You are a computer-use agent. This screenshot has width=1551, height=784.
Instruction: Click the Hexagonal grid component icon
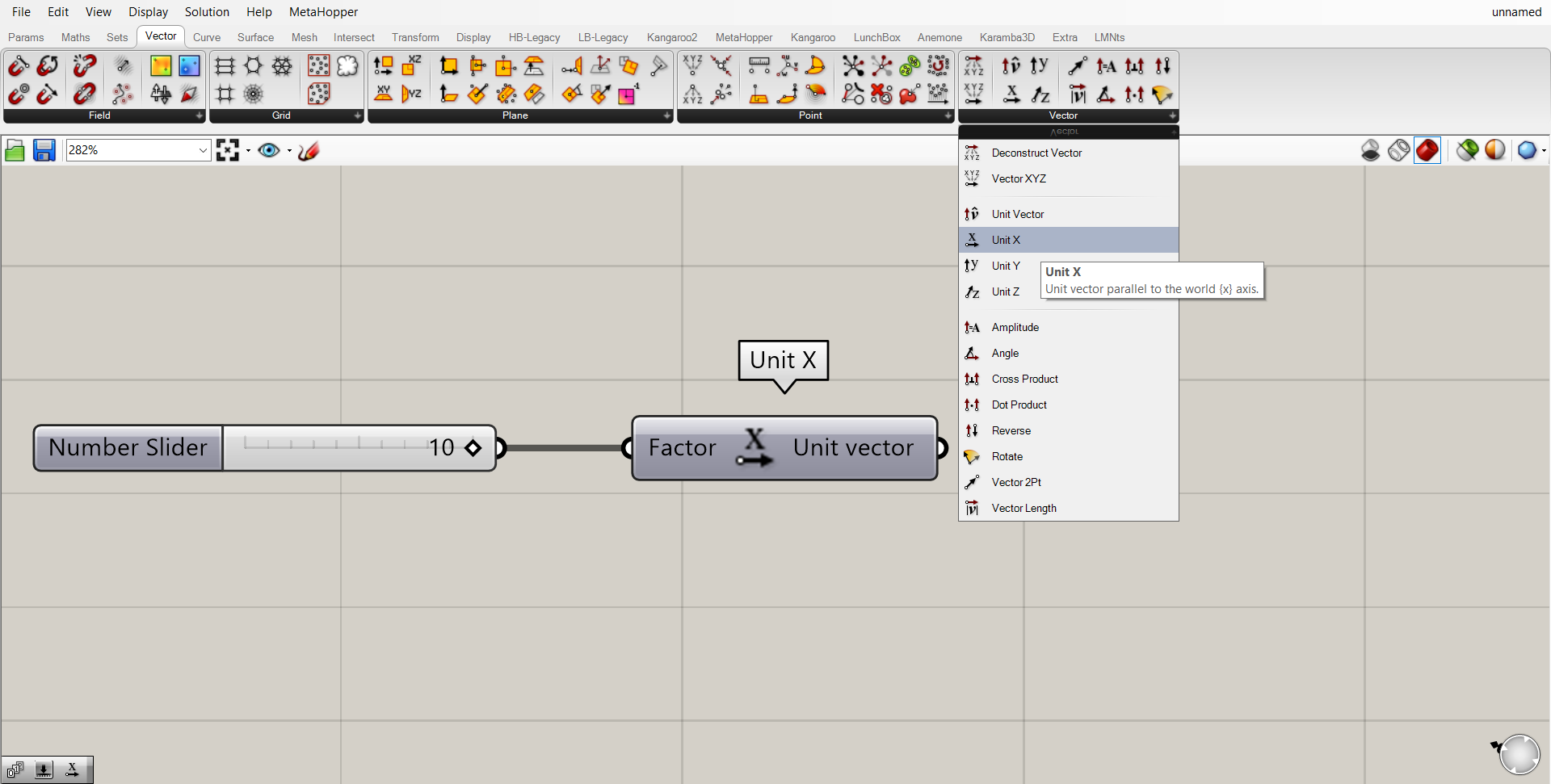254,66
